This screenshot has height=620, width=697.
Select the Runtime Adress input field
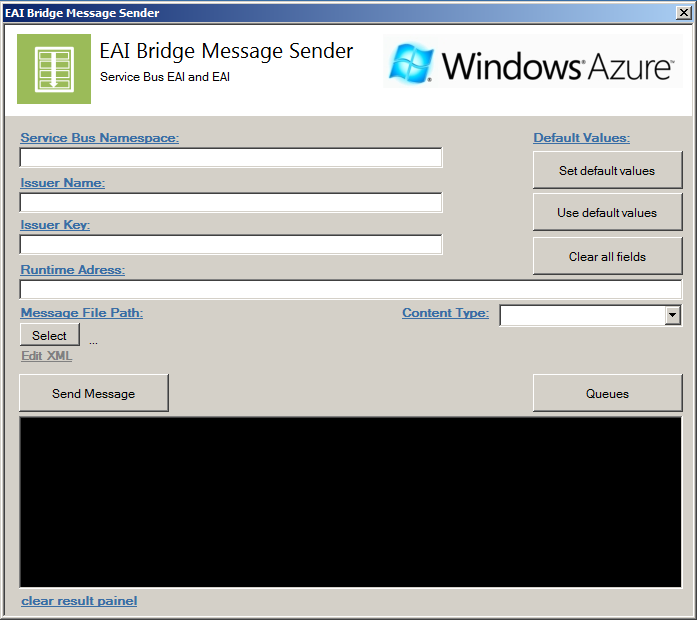tap(350, 290)
